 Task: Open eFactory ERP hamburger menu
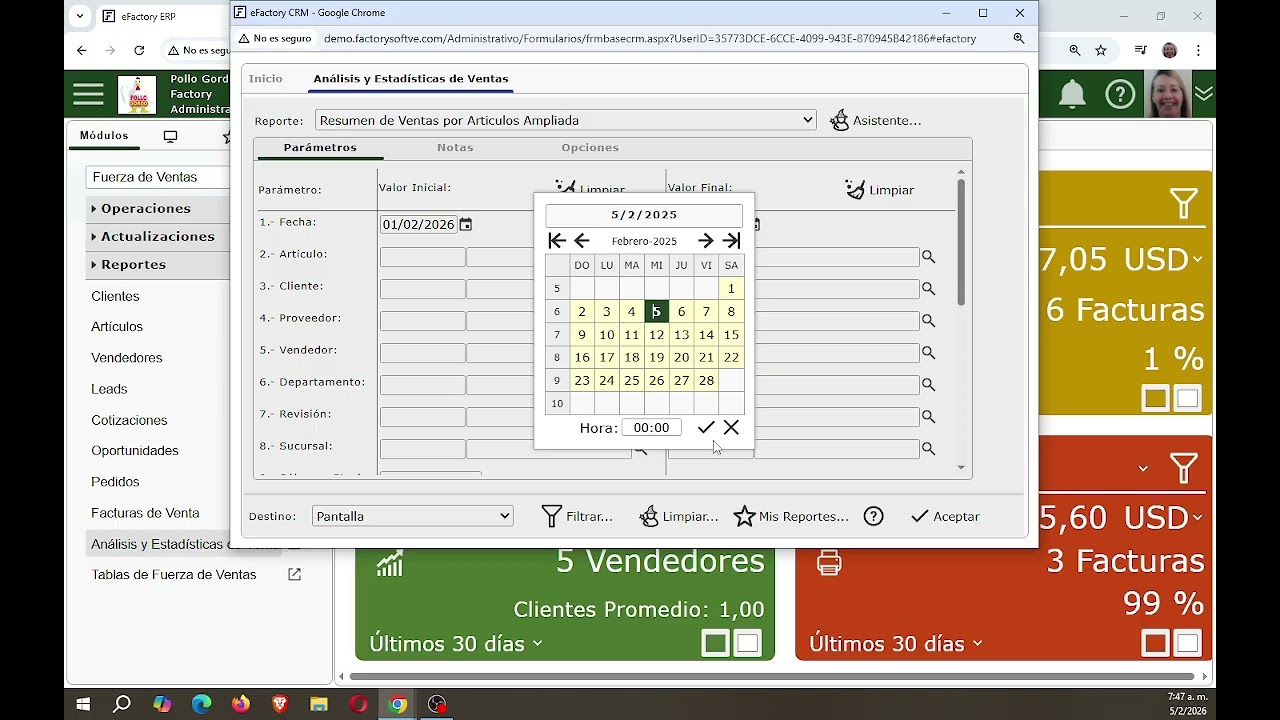pyautogui.click(x=88, y=94)
